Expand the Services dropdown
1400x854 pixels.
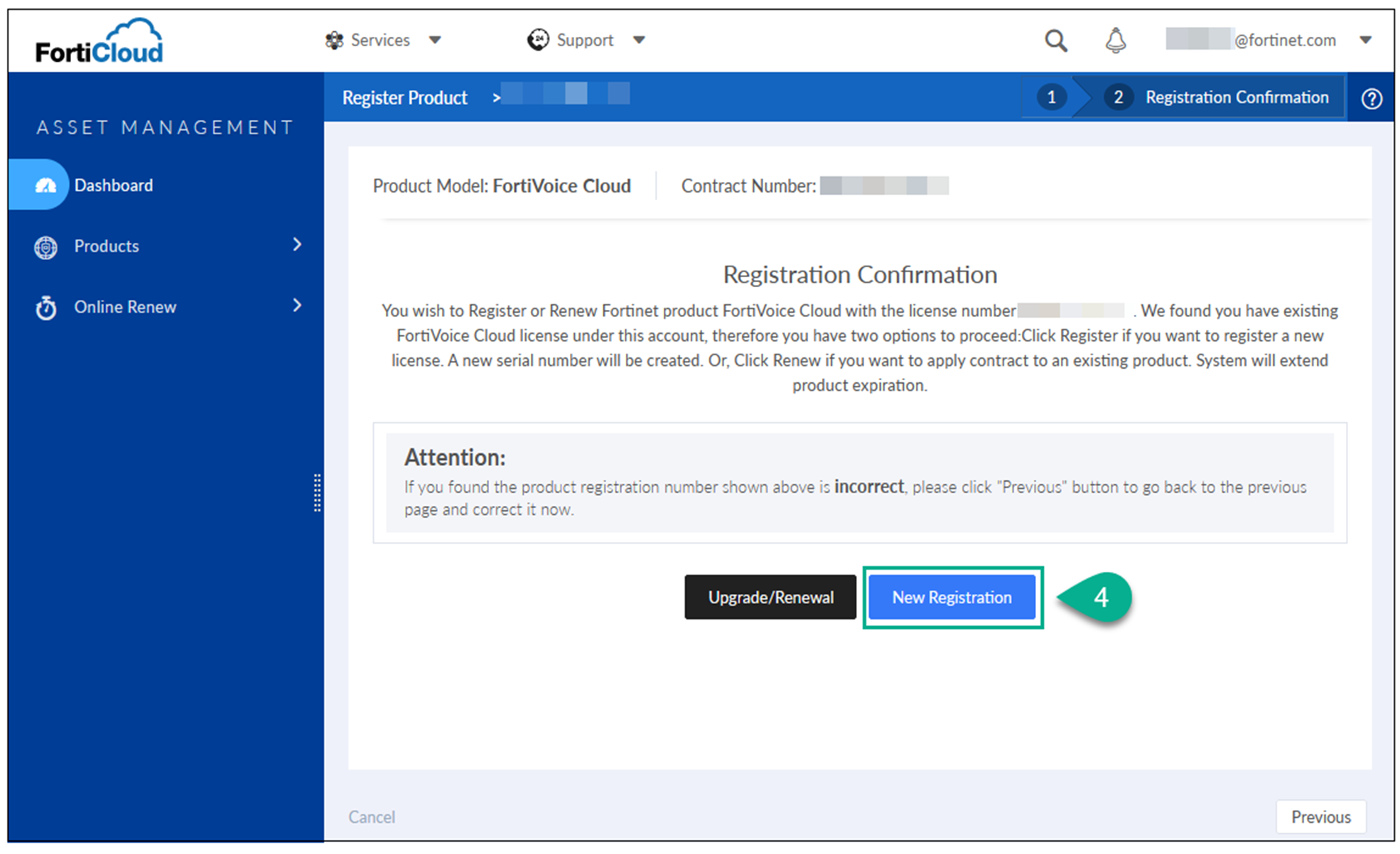pyautogui.click(x=436, y=40)
